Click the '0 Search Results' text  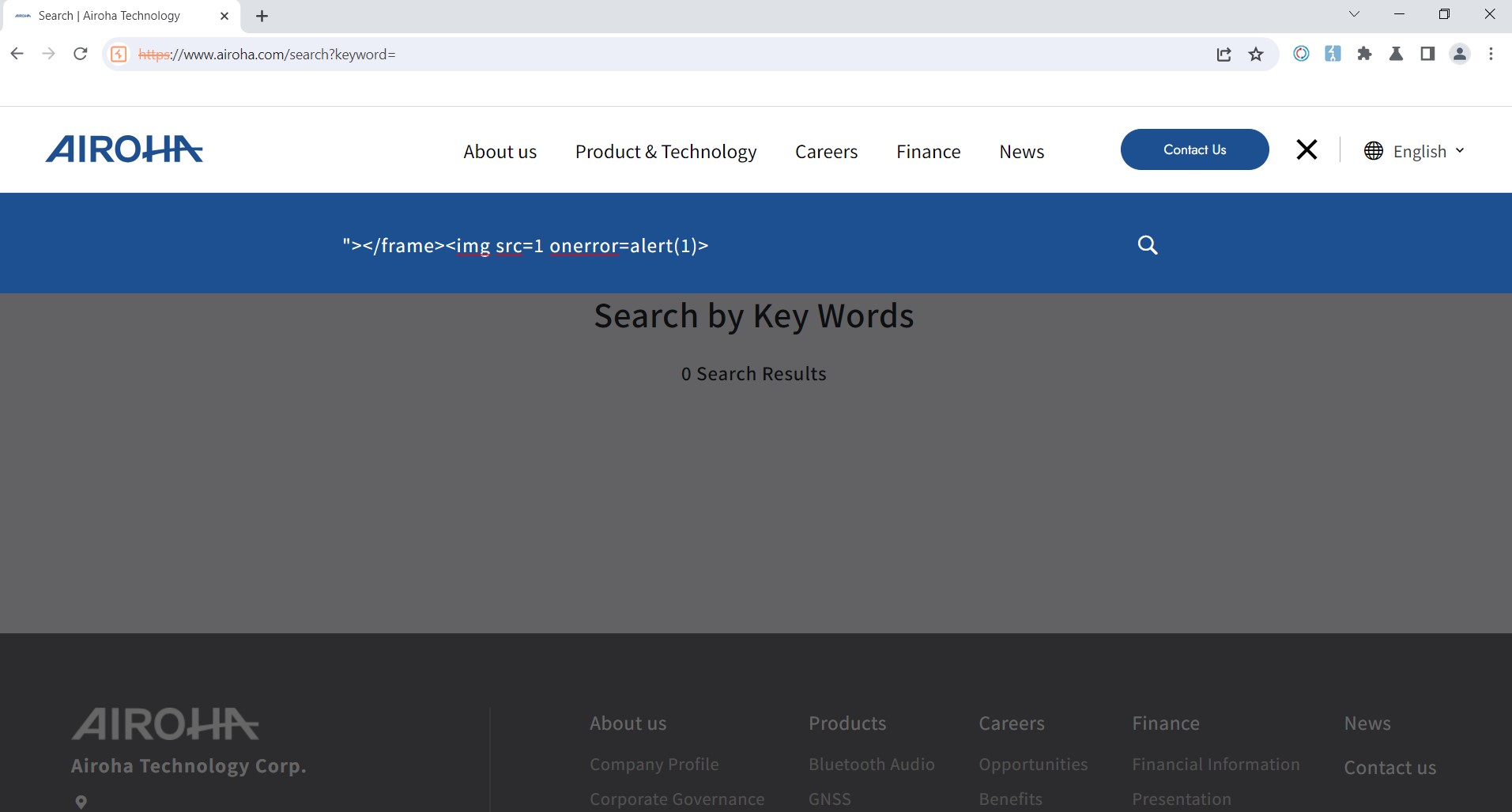754,373
